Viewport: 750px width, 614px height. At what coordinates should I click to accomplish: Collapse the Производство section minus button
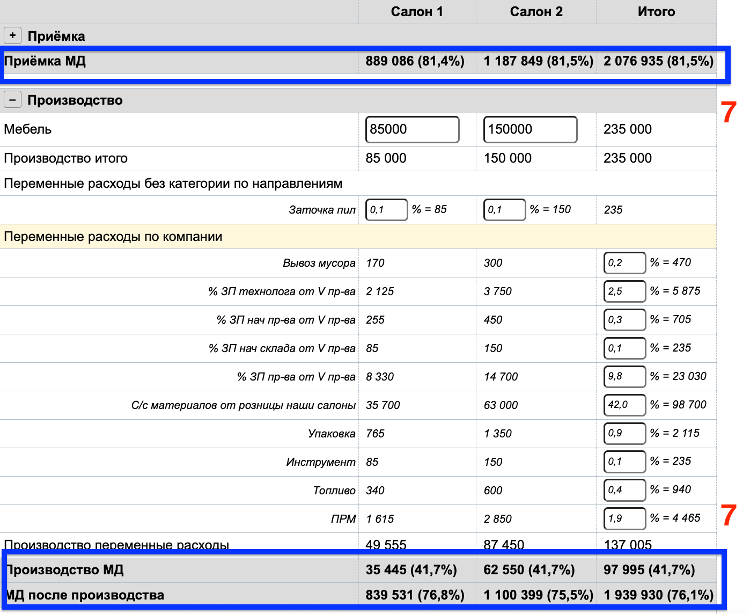pyautogui.click(x=13, y=100)
